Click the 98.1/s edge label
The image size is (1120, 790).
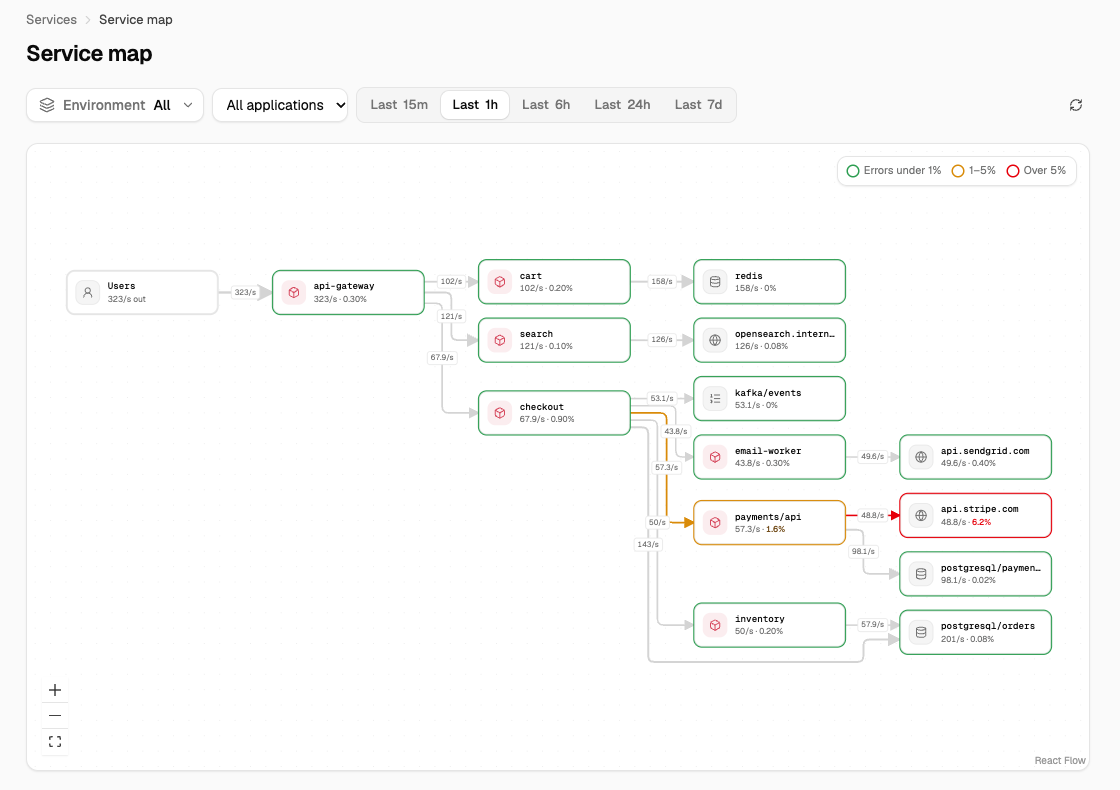[863, 551]
